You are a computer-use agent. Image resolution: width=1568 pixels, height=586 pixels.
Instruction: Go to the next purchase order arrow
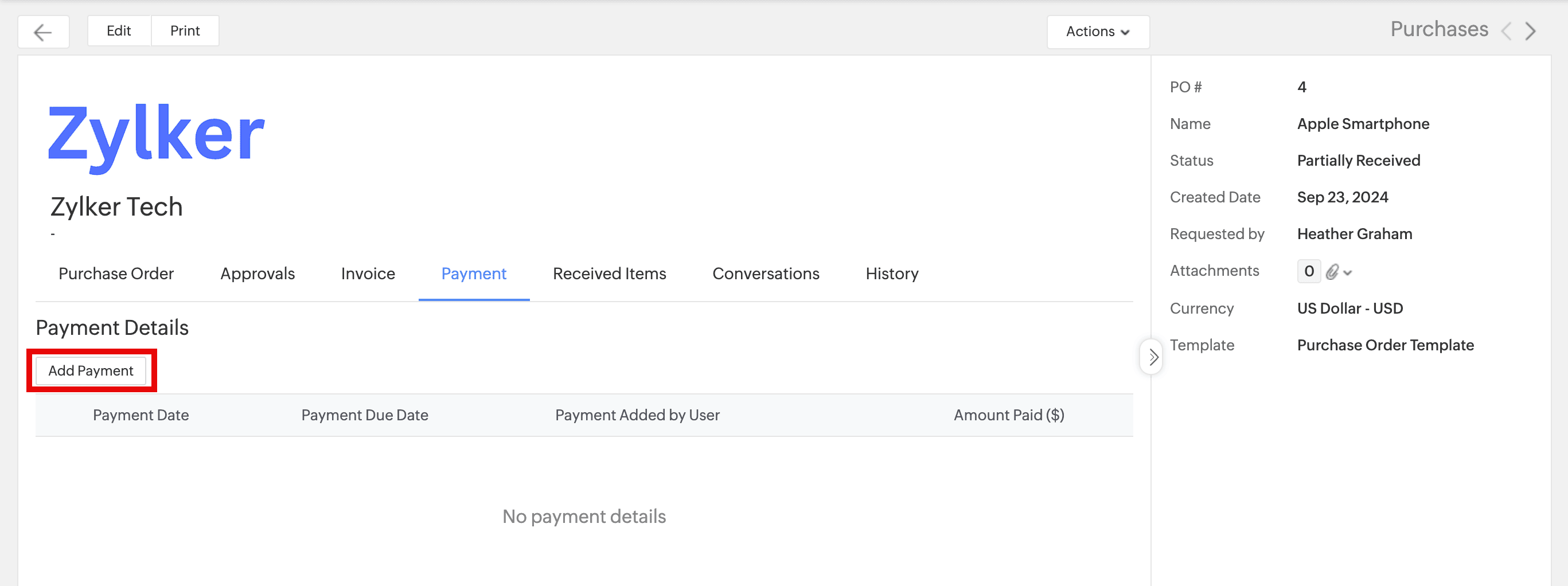pos(1531,31)
